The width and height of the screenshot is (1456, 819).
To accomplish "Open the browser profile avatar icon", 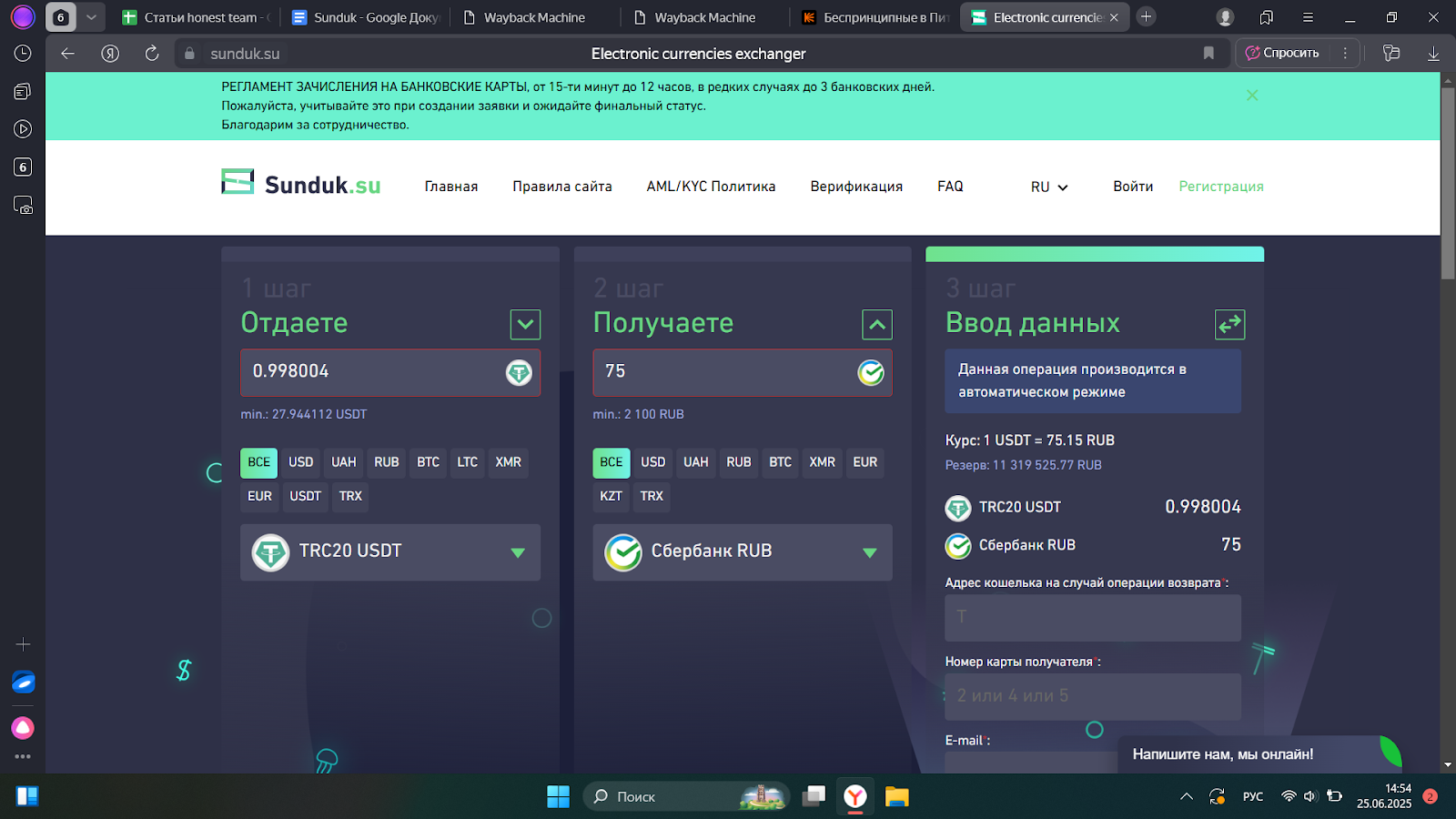I will [1225, 17].
